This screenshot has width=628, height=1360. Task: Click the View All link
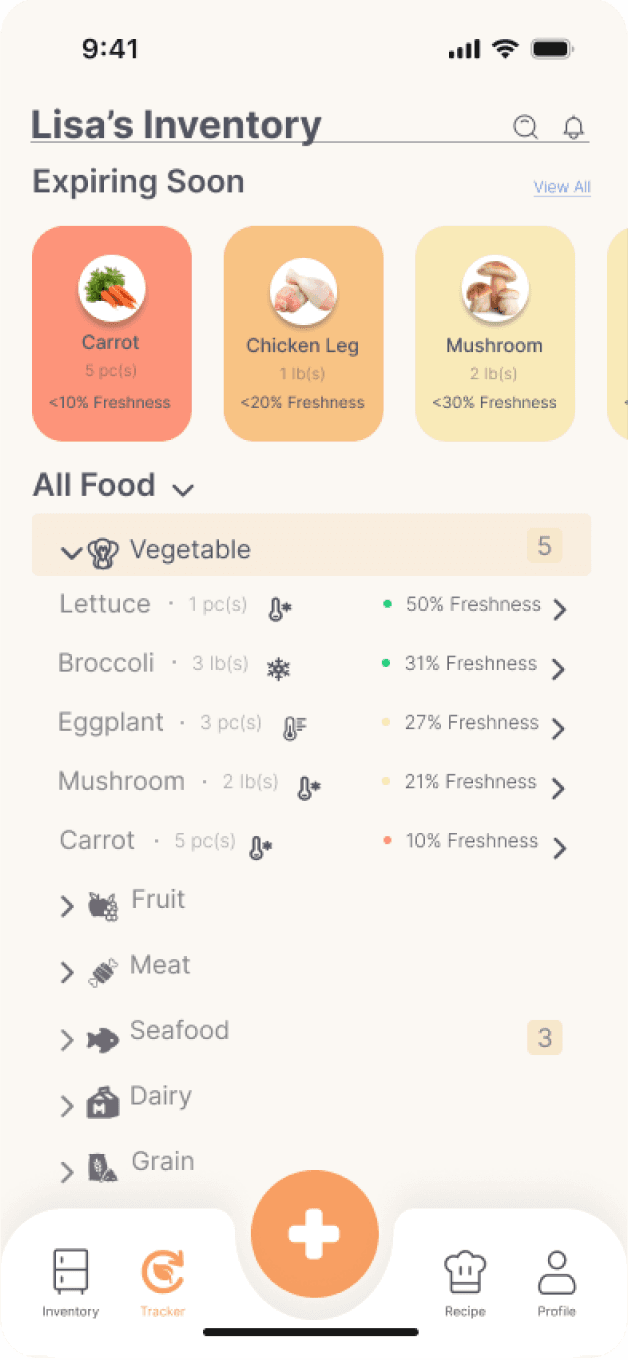pos(562,187)
